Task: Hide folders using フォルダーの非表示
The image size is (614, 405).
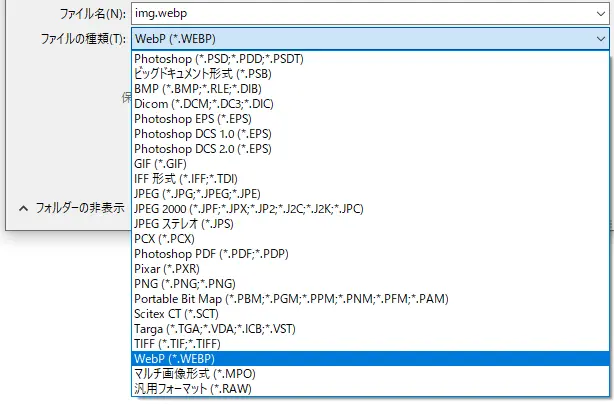Action: pos(72,208)
